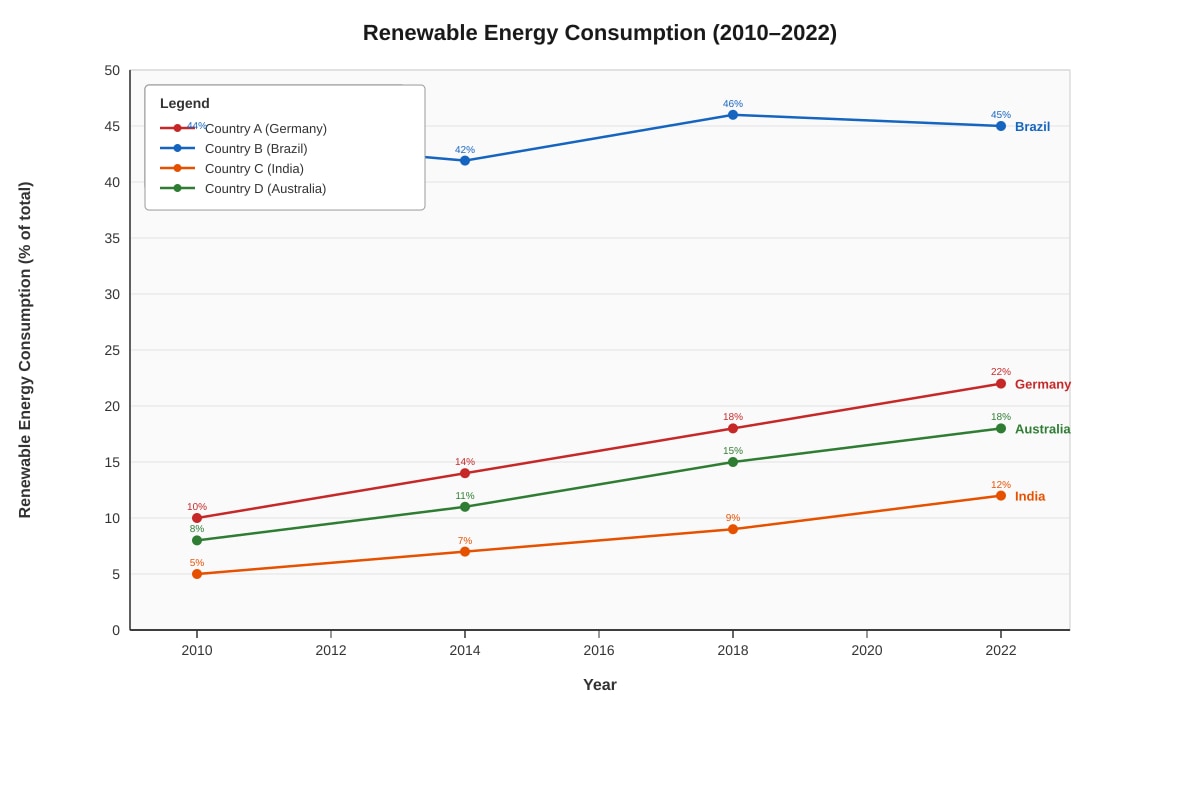Click the x-axis tick label 2012
Viewport: 1200px width, 800px height.
click(331, 650)
